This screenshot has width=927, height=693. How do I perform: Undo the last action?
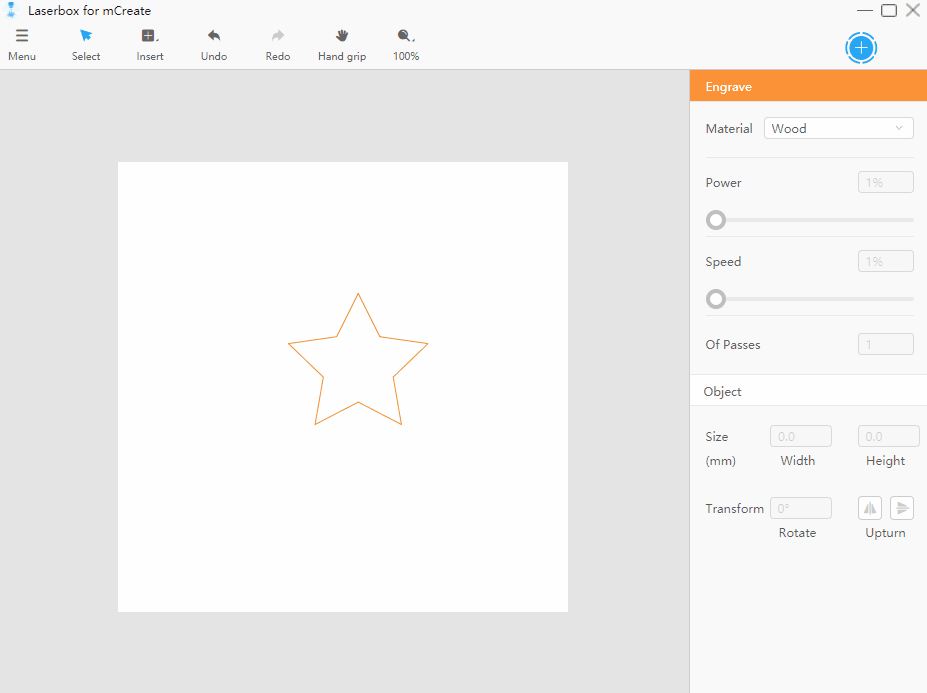point(214,36)
